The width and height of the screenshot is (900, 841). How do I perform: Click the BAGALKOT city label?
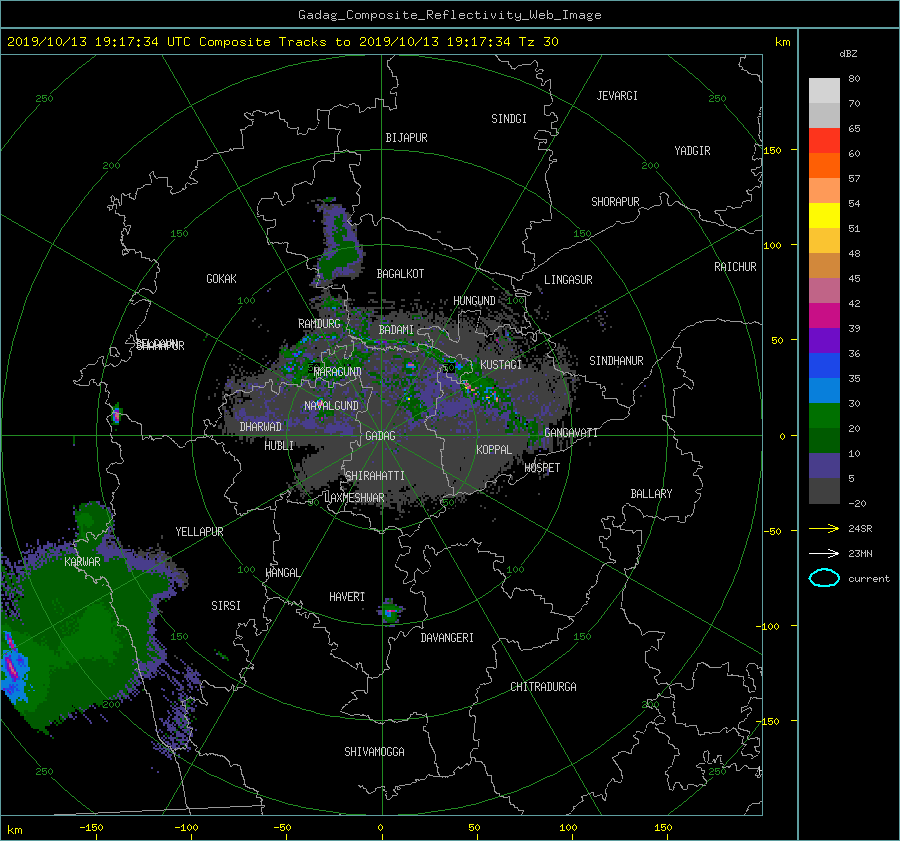pyautogui.click(x=400, y=274)
